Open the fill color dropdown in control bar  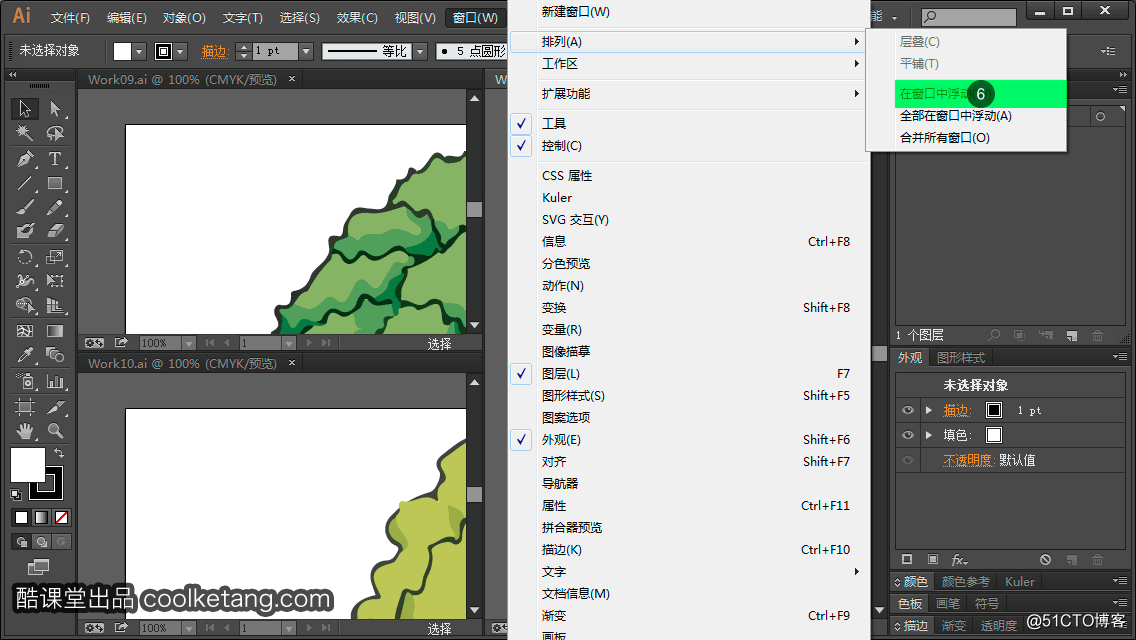coord(139,51)
